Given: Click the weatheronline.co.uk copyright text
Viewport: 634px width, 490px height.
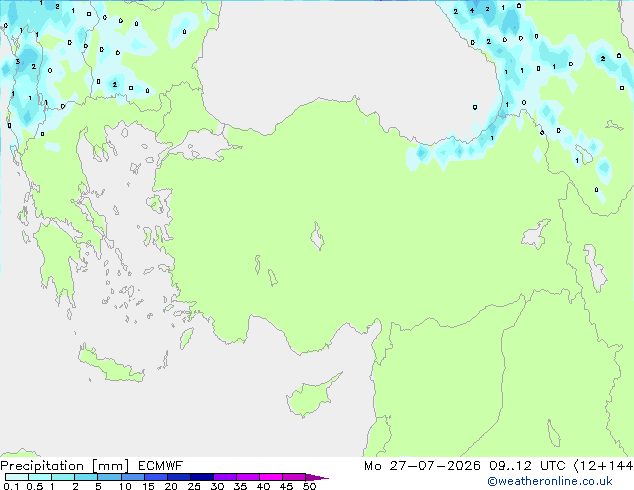Looking at the screenshot, I should click(x=550, y=481).
